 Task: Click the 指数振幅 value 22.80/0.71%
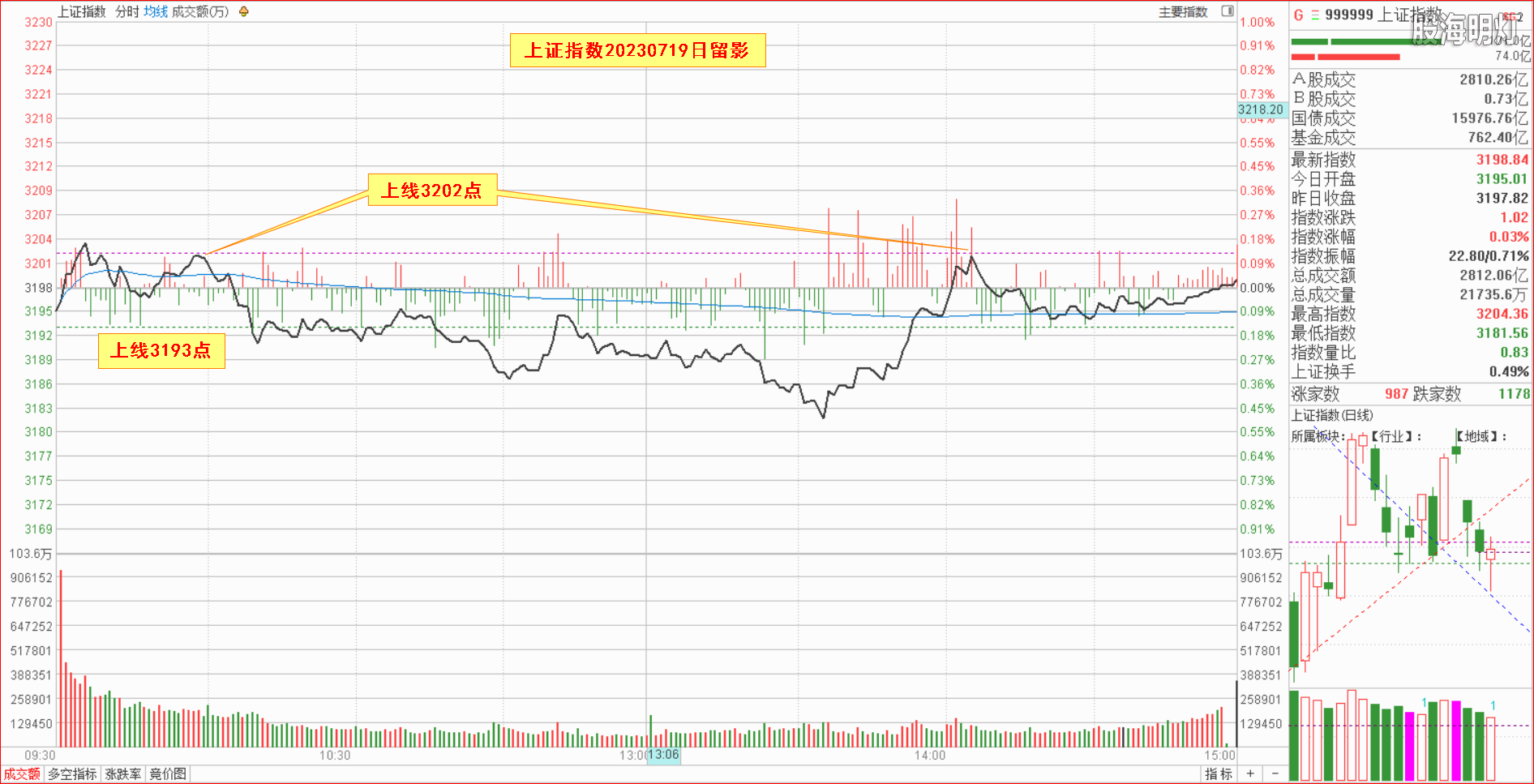1489,256
